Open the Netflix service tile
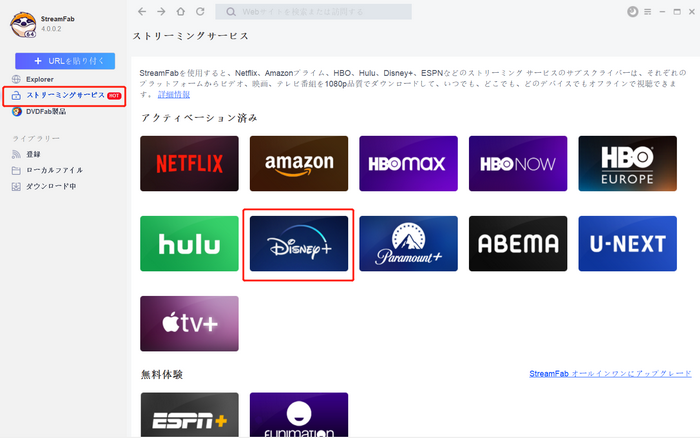 [x=189, y=163]
